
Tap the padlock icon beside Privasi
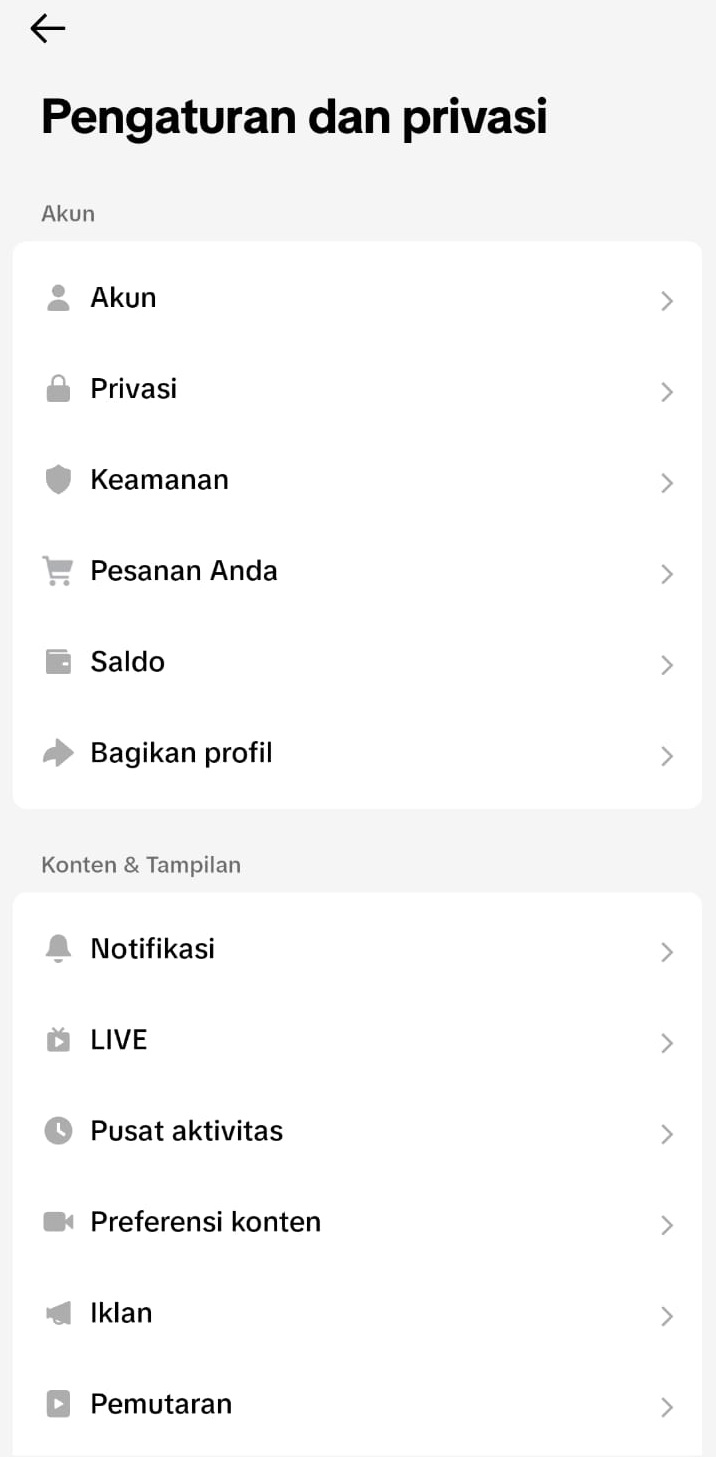[x=59, y=389]
